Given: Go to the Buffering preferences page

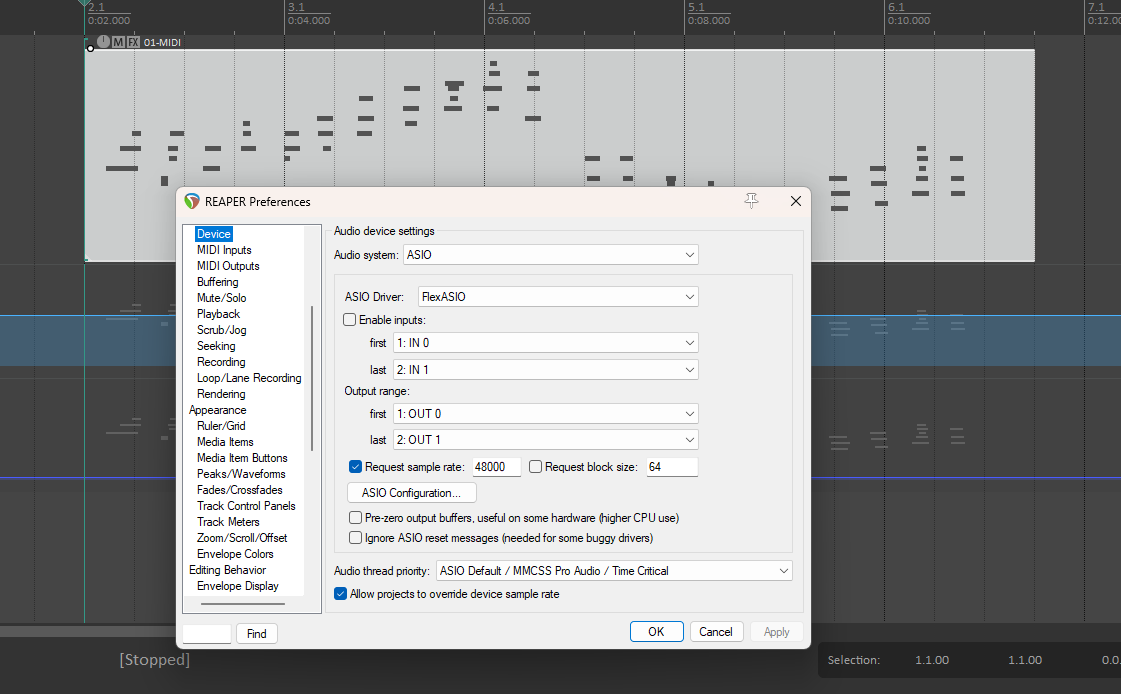Looking at the screenshot, I should [x=217, y=282].
